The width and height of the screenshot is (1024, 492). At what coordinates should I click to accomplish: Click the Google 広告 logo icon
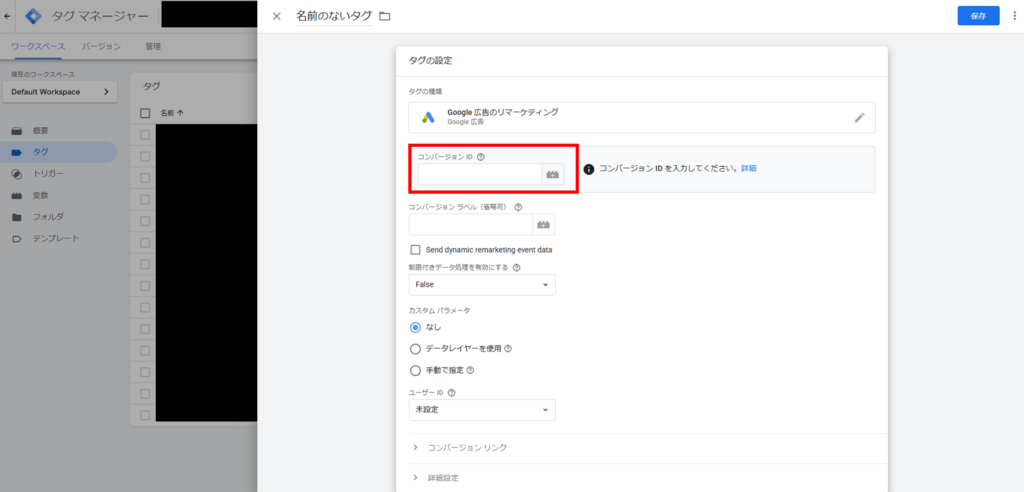(x=428, y=118)
